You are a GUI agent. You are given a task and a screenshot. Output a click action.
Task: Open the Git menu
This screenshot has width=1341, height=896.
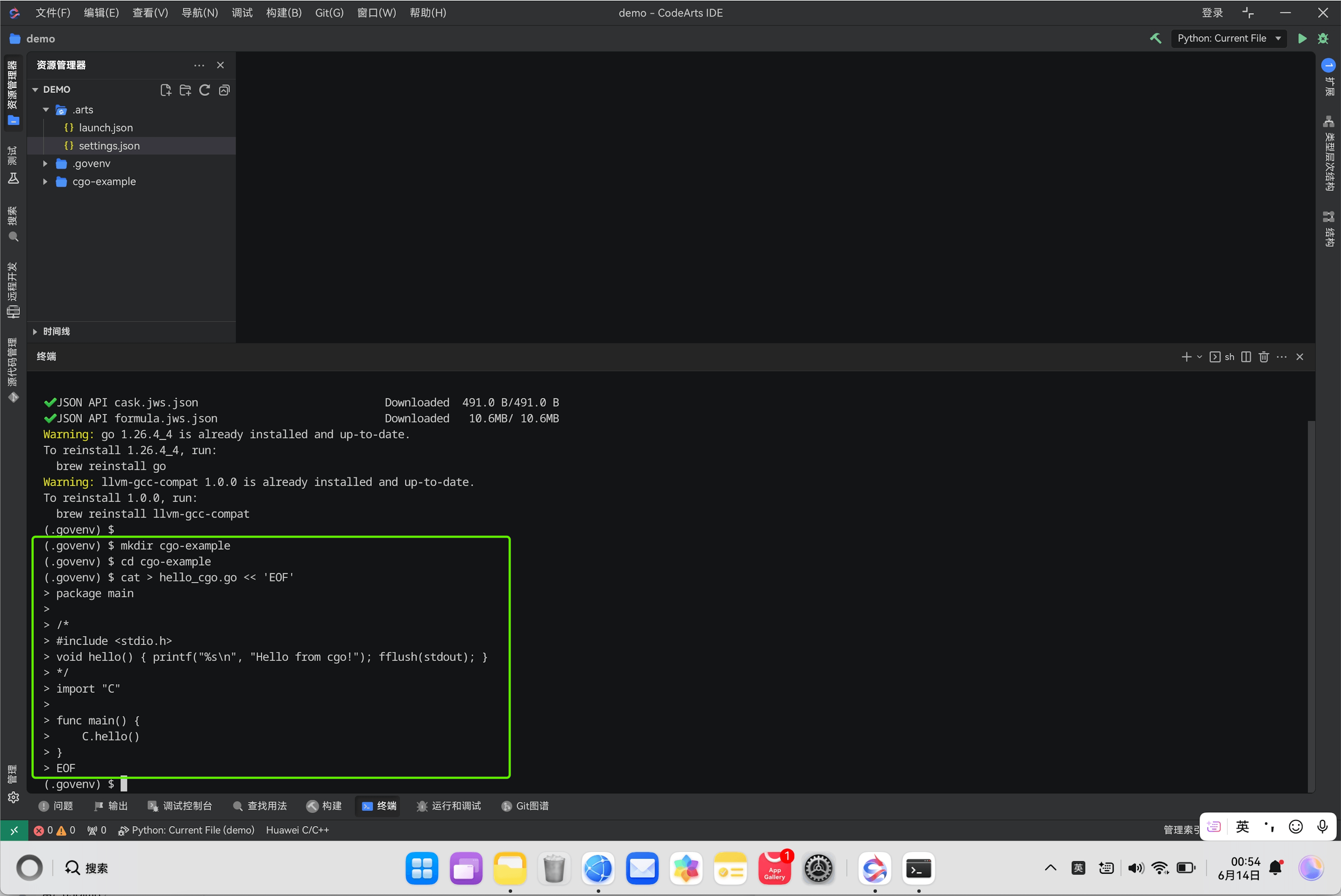pos(329,13)
